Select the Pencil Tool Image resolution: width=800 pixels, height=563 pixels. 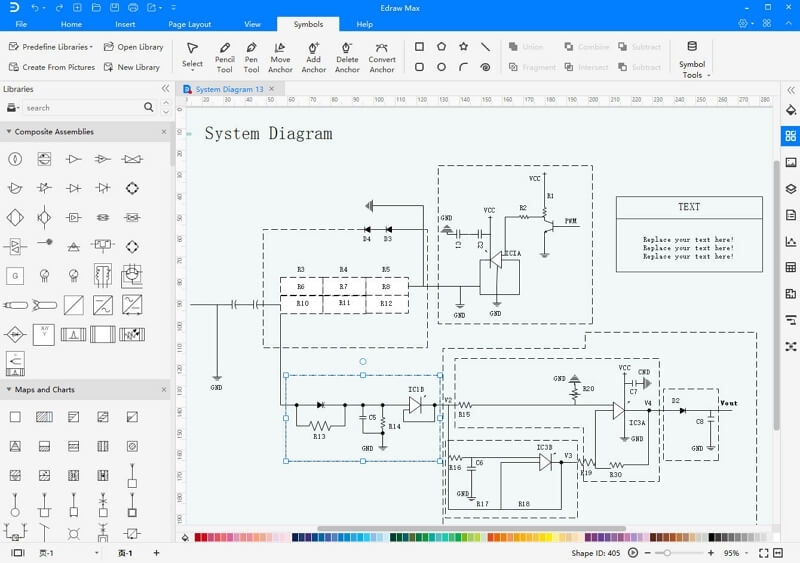[x=224, y=56]
